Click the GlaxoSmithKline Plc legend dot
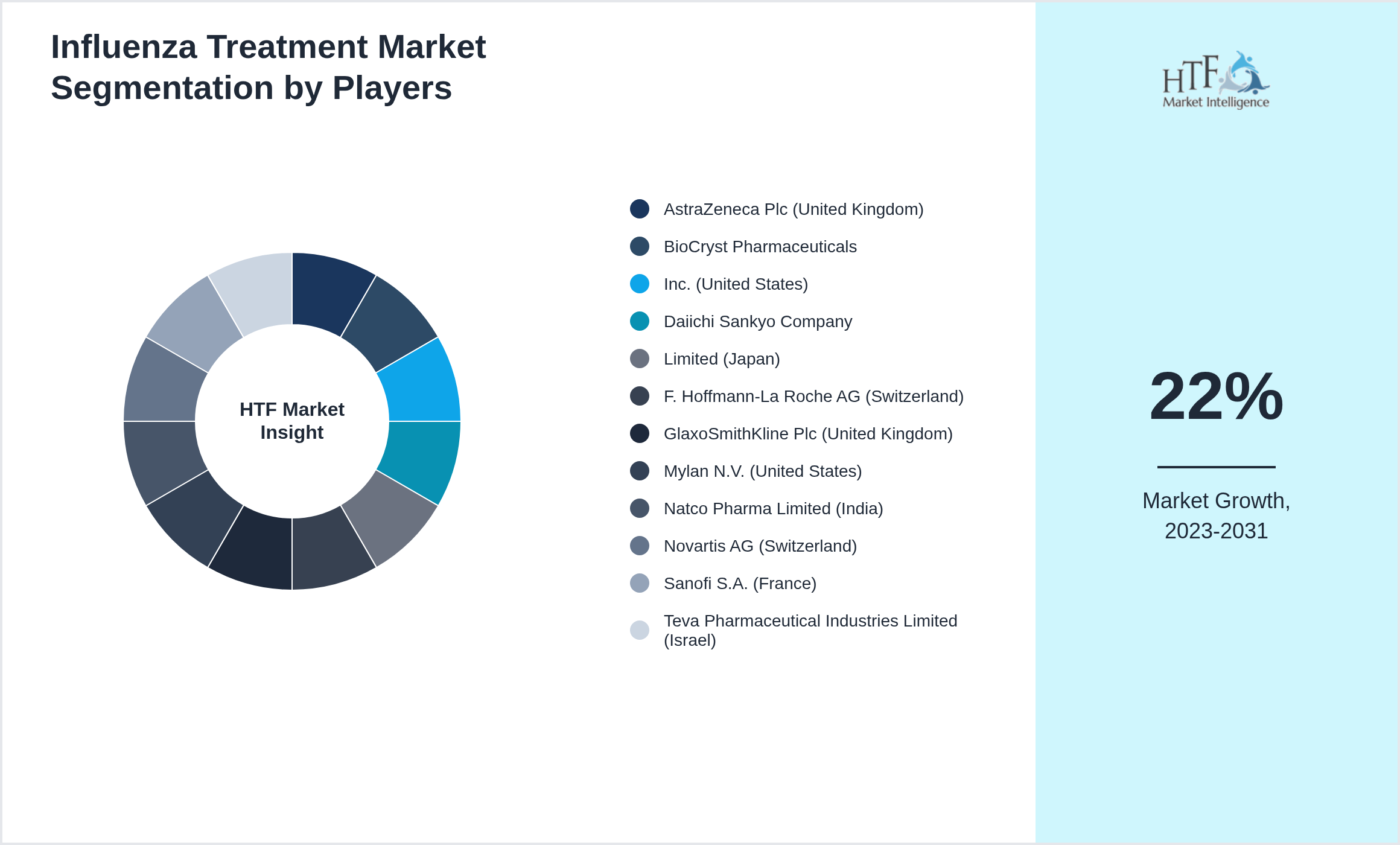This screenshot has height=845, width=1400. point(640,433)
